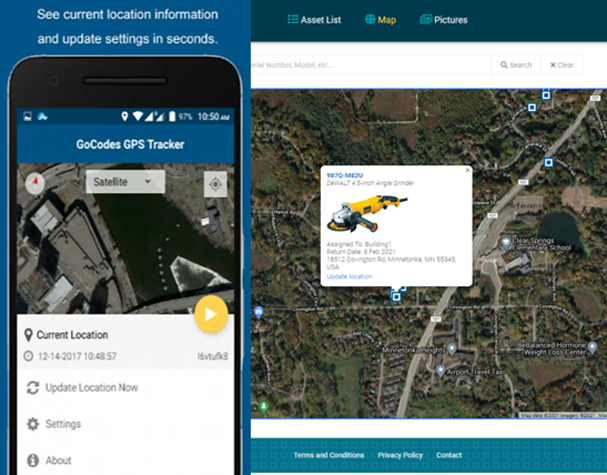Click the Clear Springs Elementary School marker
This screenshot has height=475, width=607.
point(506,243)
